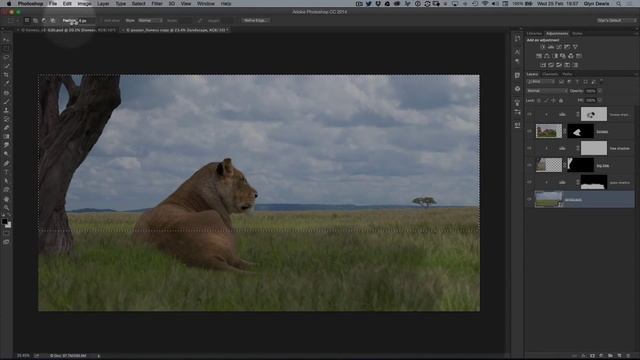
Task: Select the Crop tool
Action: [x=6, y=75]
